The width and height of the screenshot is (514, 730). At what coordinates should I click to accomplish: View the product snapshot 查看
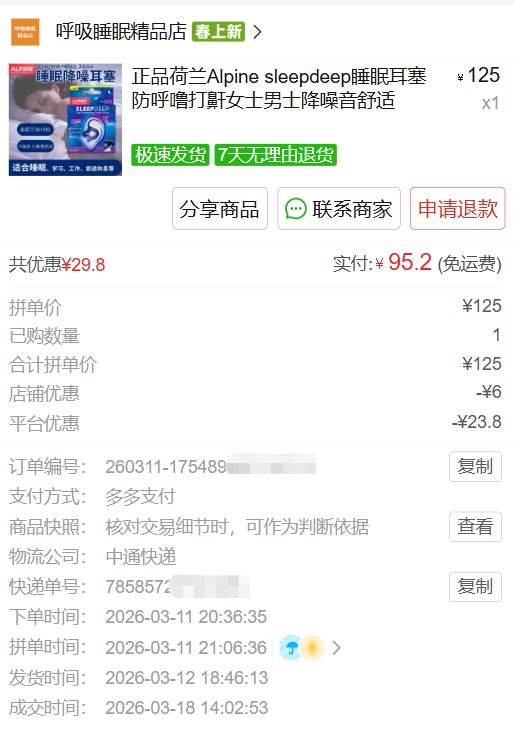pyautogui.click(x=475, y=527)
